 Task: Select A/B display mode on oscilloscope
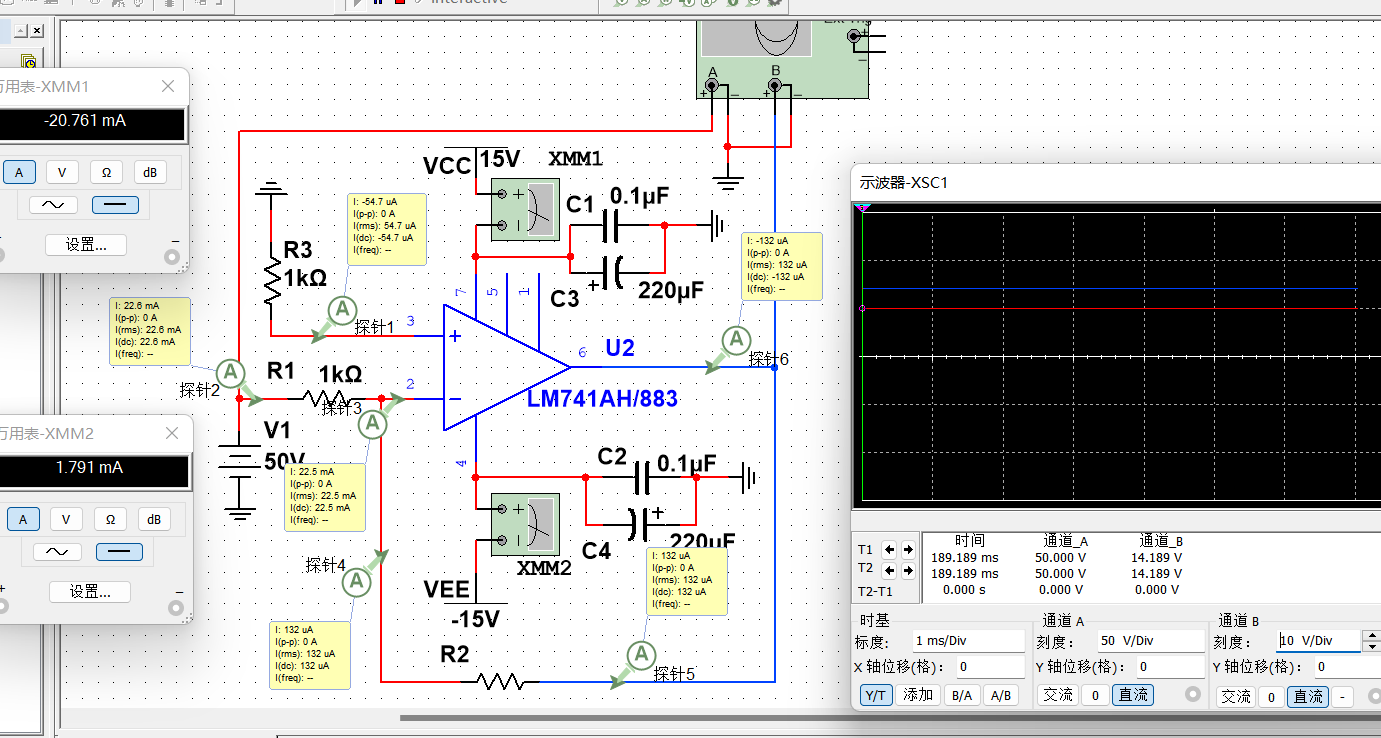click(x=1000, y=695)
